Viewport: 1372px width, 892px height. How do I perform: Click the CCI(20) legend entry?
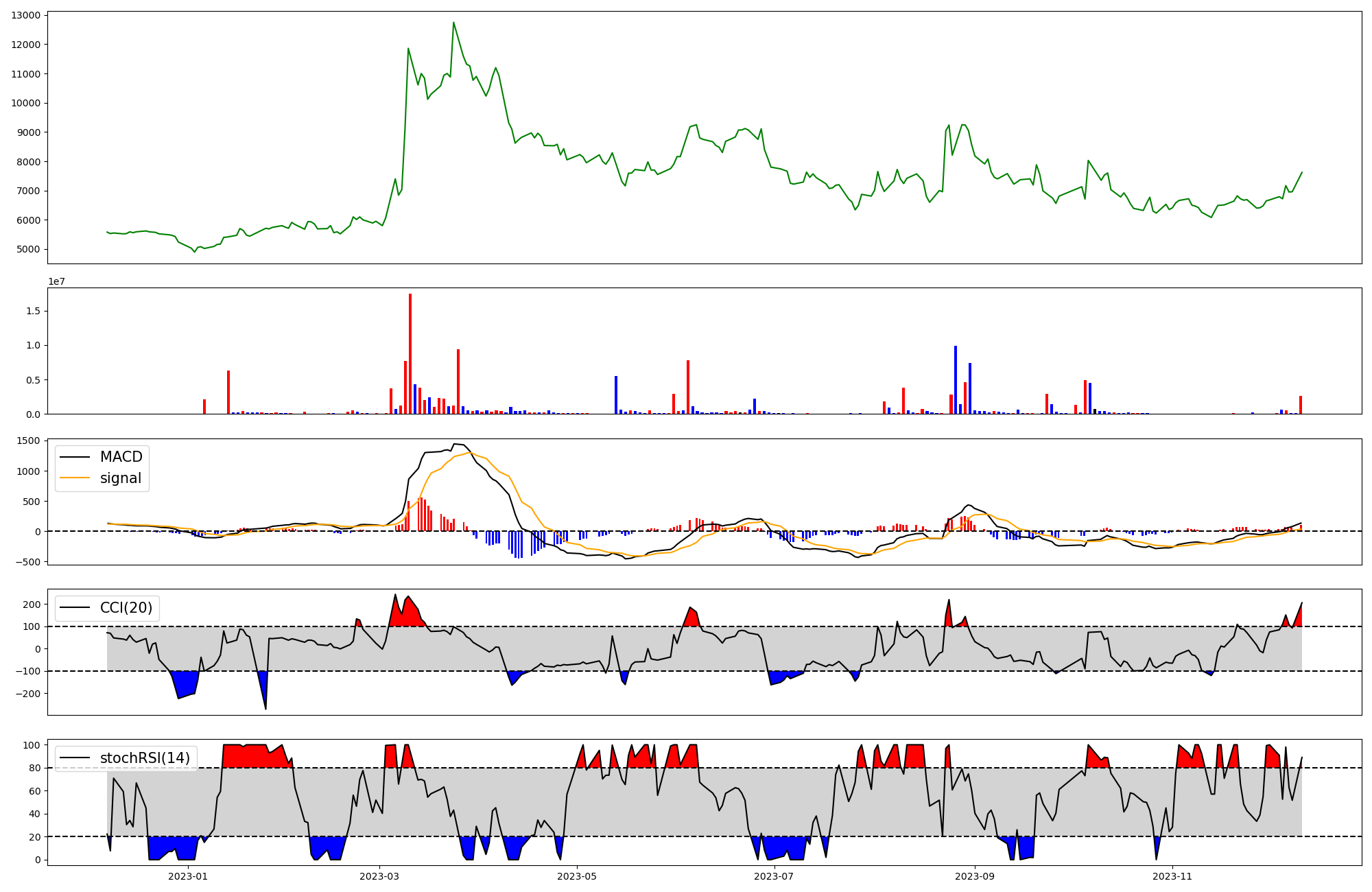click(126, 608)
